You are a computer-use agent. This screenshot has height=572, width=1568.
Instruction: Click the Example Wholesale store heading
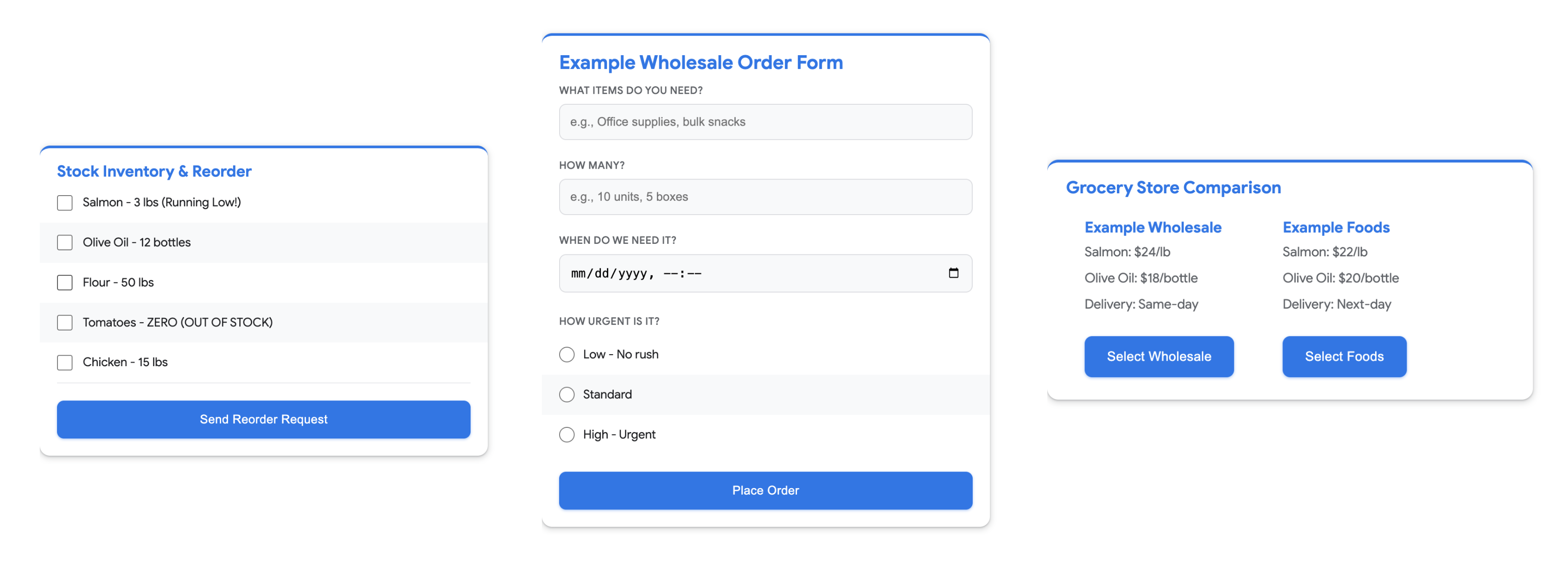click(x=1153, y=228)
